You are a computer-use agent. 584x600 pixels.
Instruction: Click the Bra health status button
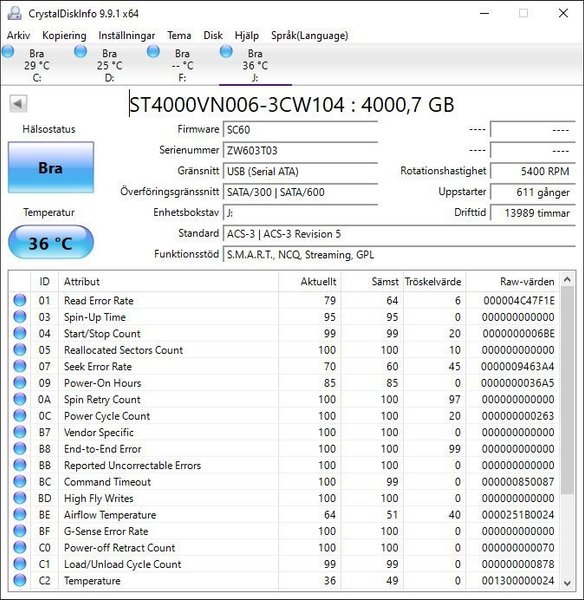(51, 168)
